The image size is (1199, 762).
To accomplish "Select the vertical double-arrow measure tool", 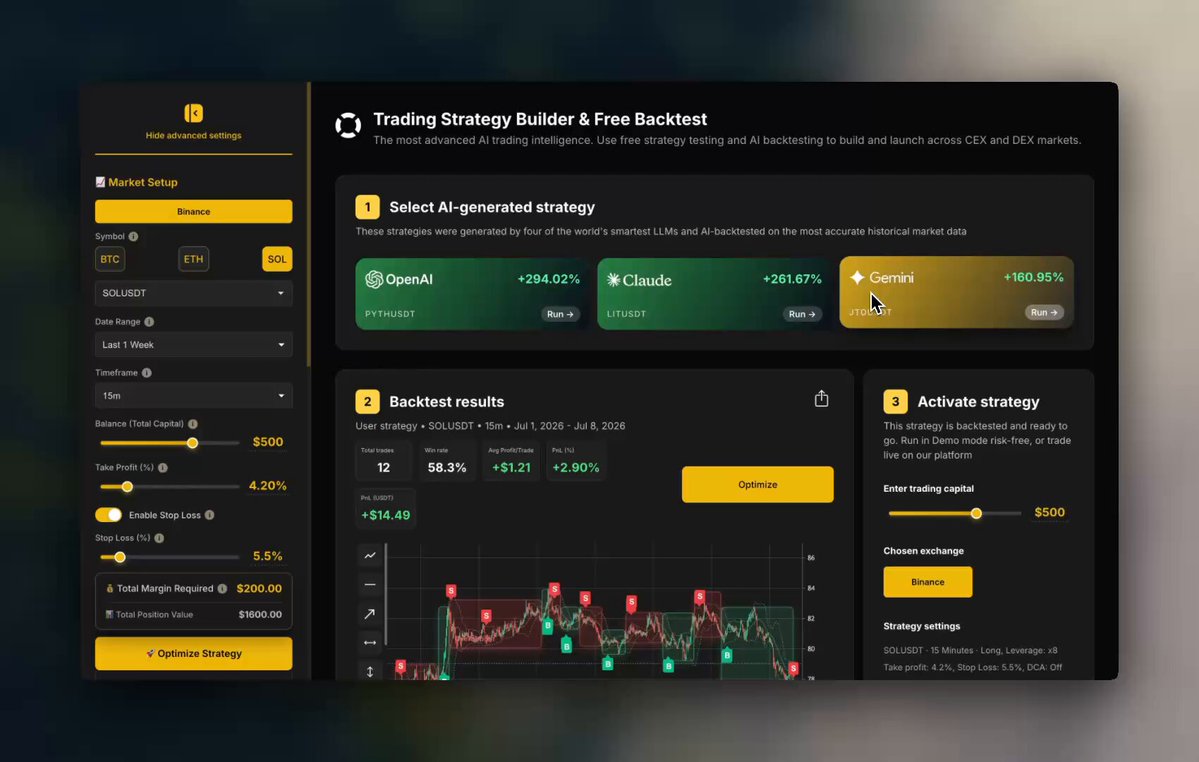I will (370, 671).
